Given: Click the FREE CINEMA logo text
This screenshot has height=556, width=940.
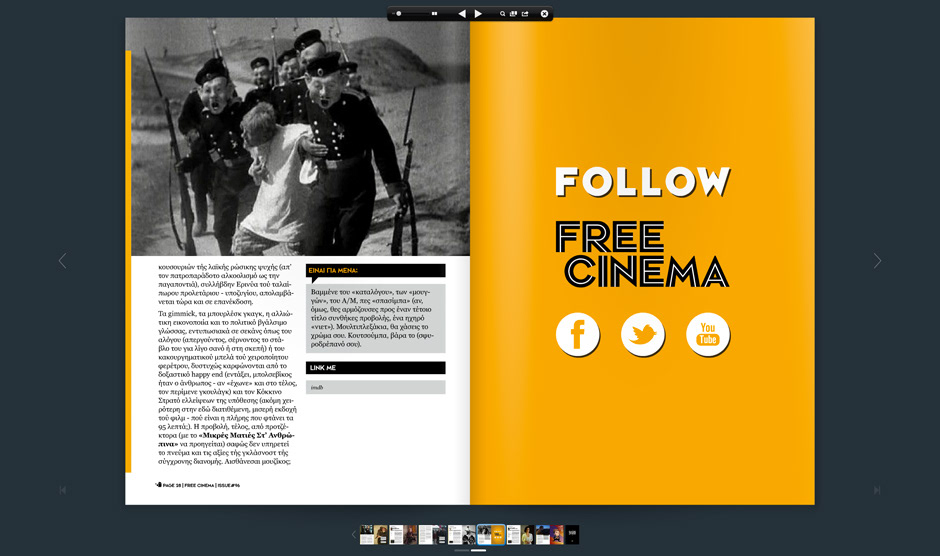Looking at the screenshot, I should 642,254.
